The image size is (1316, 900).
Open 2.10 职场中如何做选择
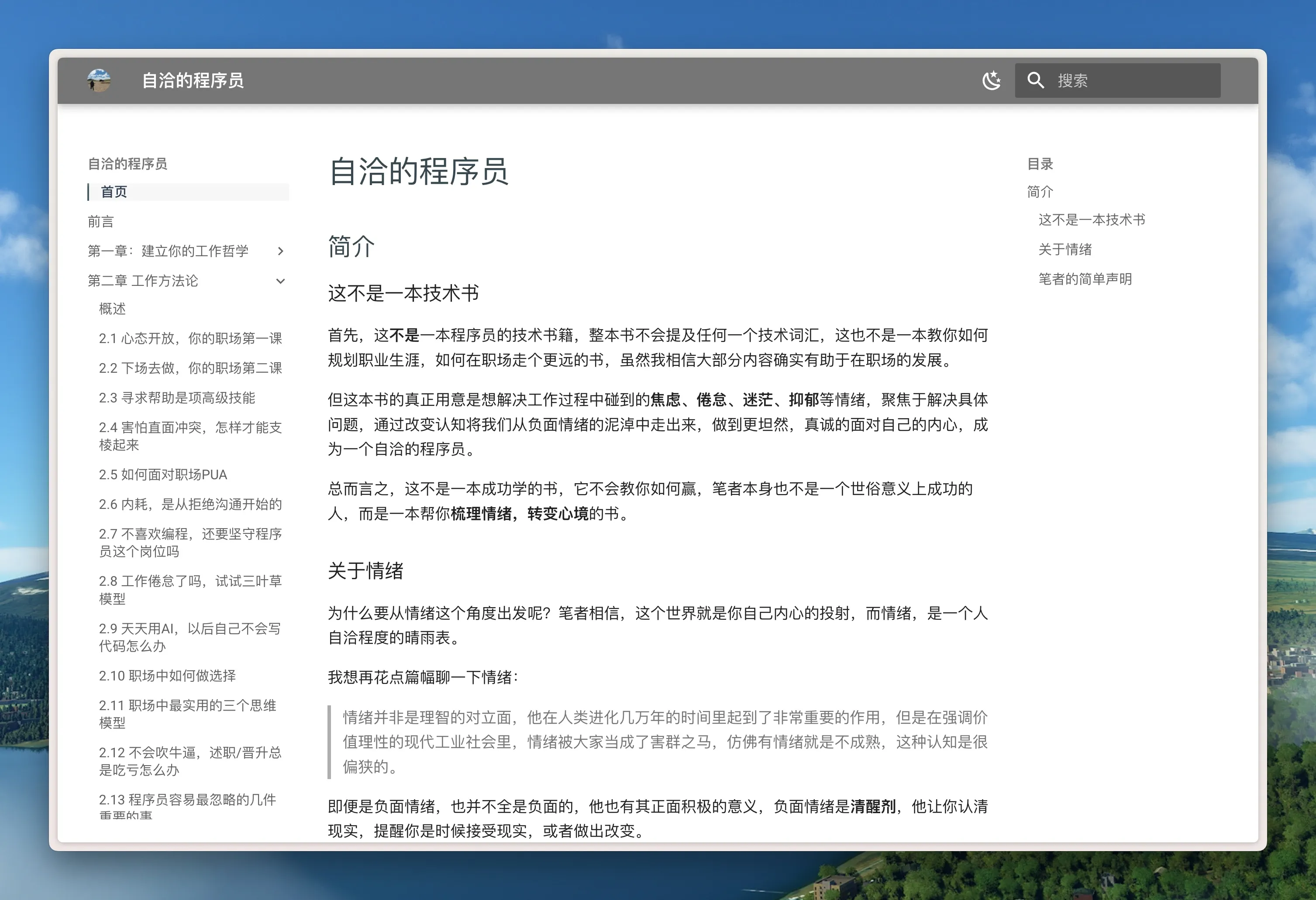click(167, 676)
